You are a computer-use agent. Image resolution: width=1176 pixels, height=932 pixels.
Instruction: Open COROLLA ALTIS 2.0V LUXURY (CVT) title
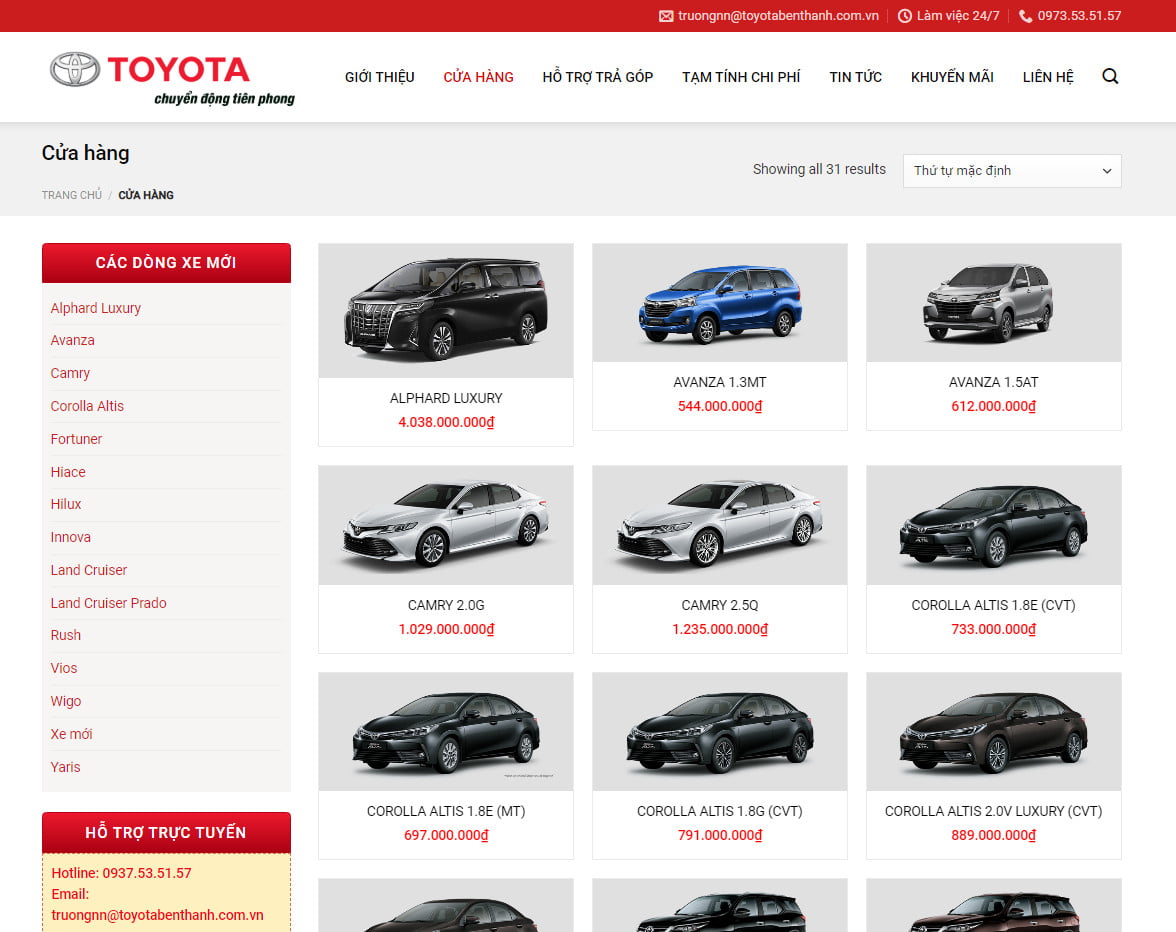coord(993,812)
